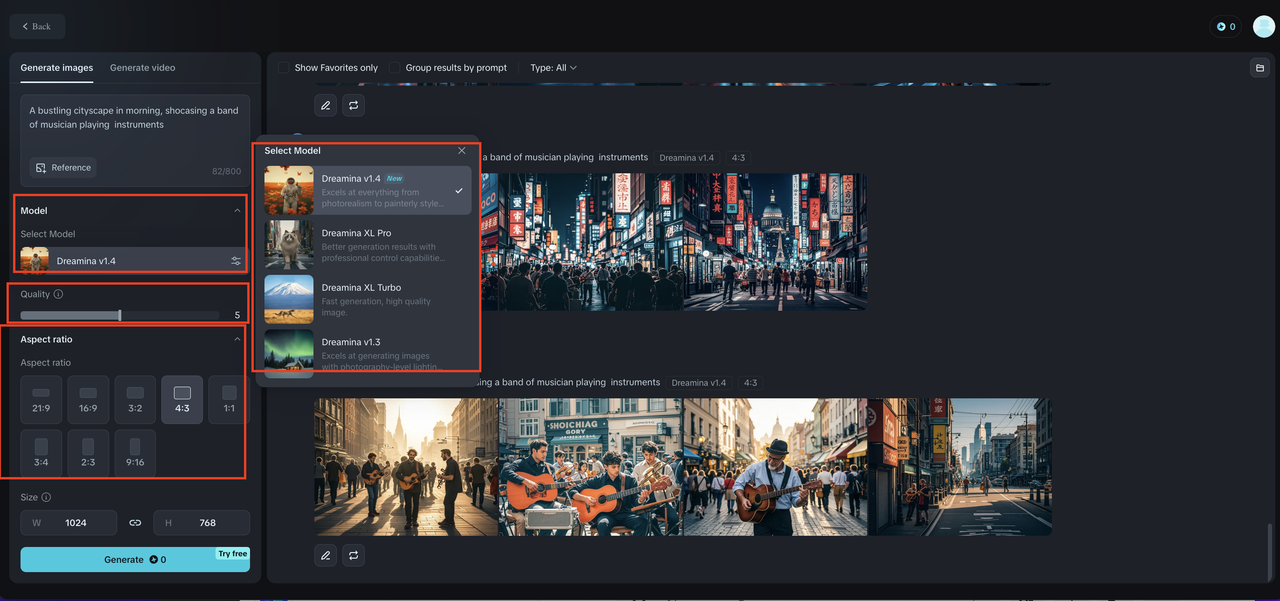
Task: Select the 3:4 aspect ratio
Action: click(x=41, y=453)
